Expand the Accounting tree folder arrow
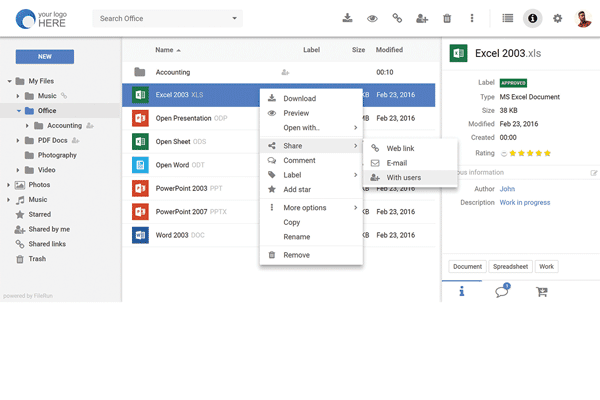This screenshot has height=400, width=600. tap(27, 126)
